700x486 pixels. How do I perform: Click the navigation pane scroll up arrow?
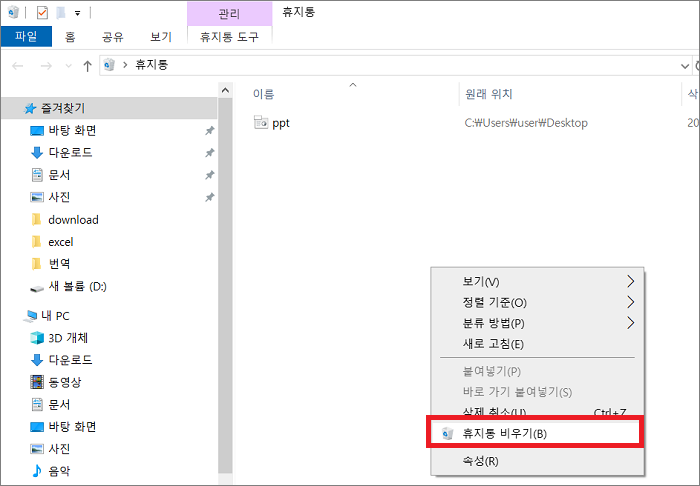pos(225,91)
